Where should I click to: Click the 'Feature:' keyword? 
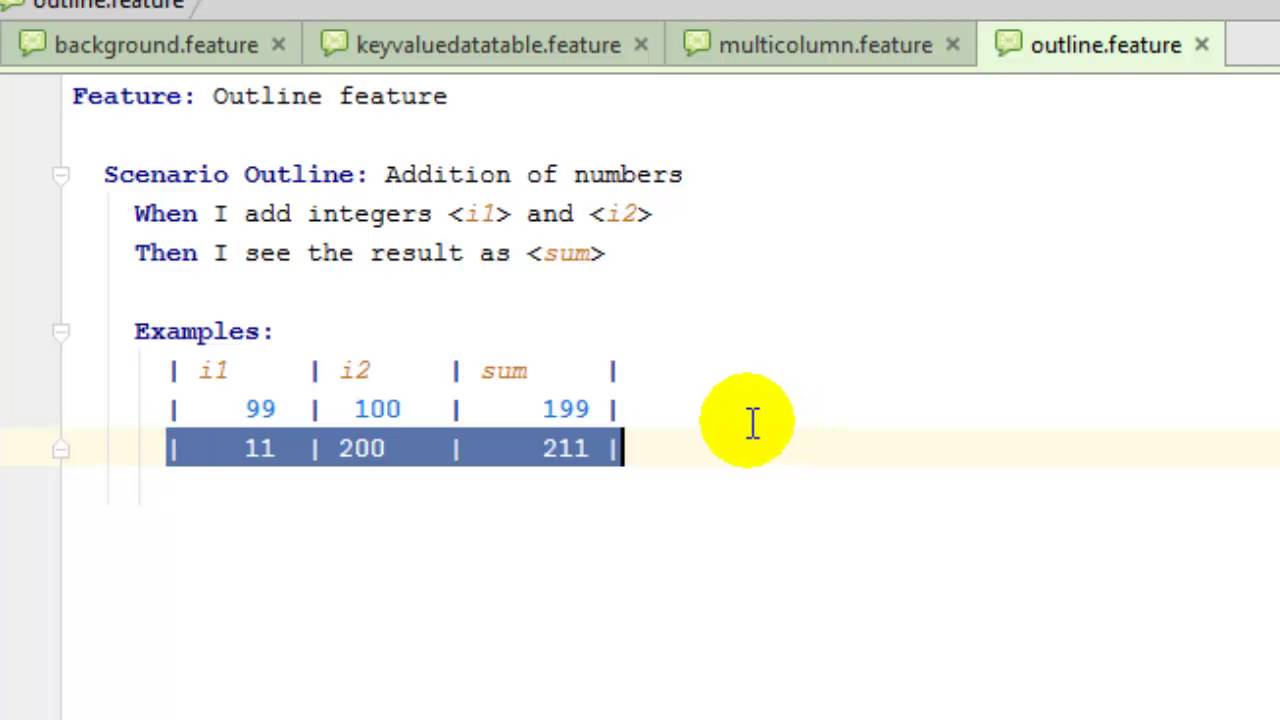[134, 96]
